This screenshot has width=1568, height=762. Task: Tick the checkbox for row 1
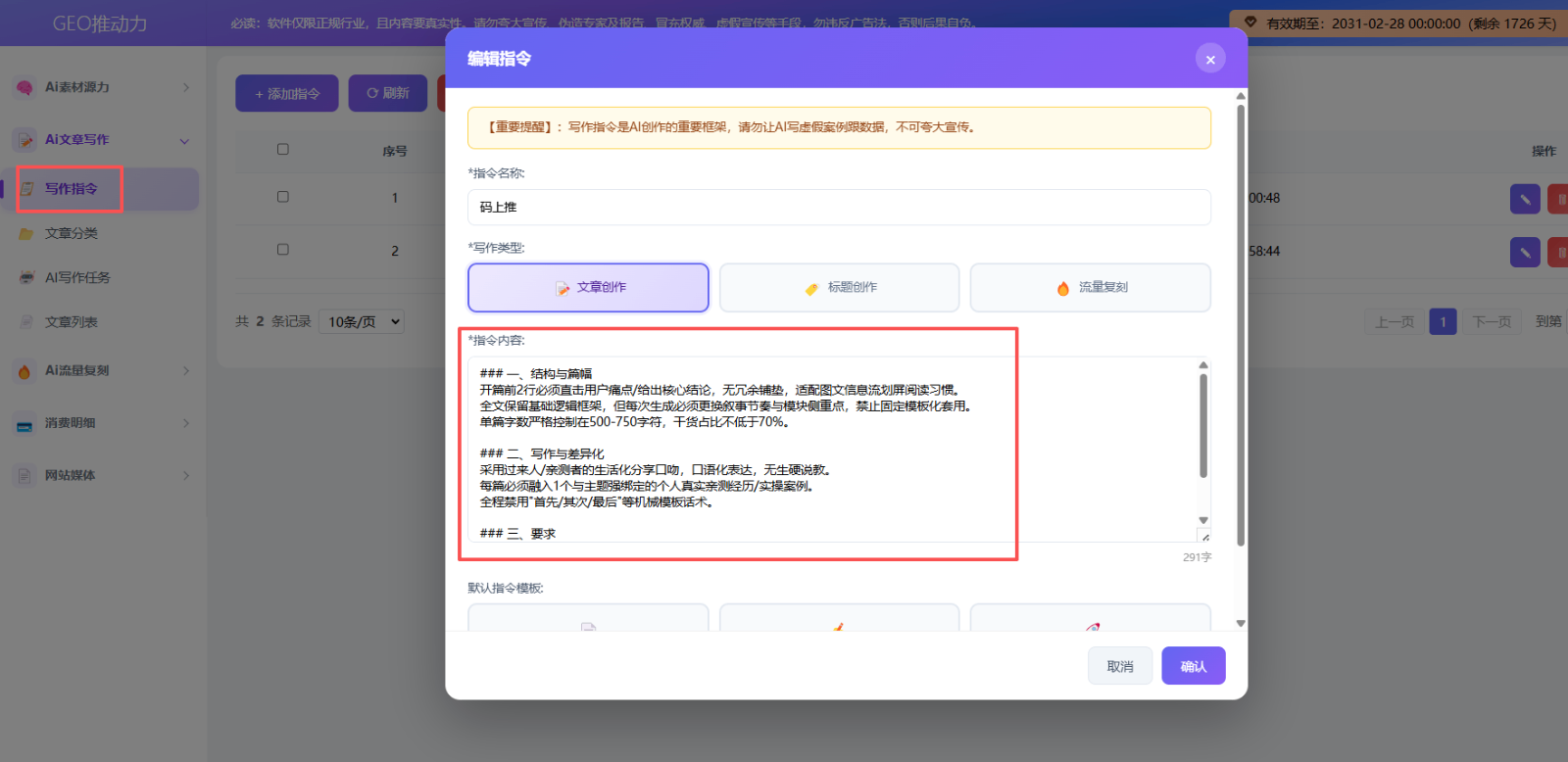click(x=283, y=197)
